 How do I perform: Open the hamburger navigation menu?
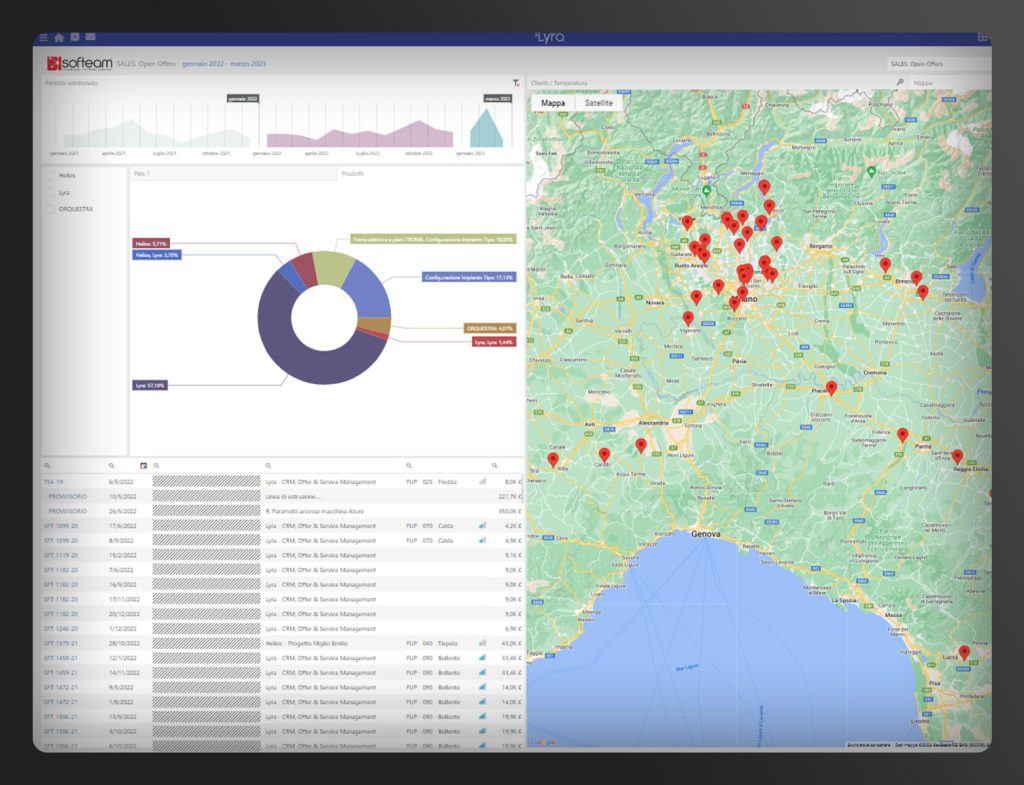(42, 38)
